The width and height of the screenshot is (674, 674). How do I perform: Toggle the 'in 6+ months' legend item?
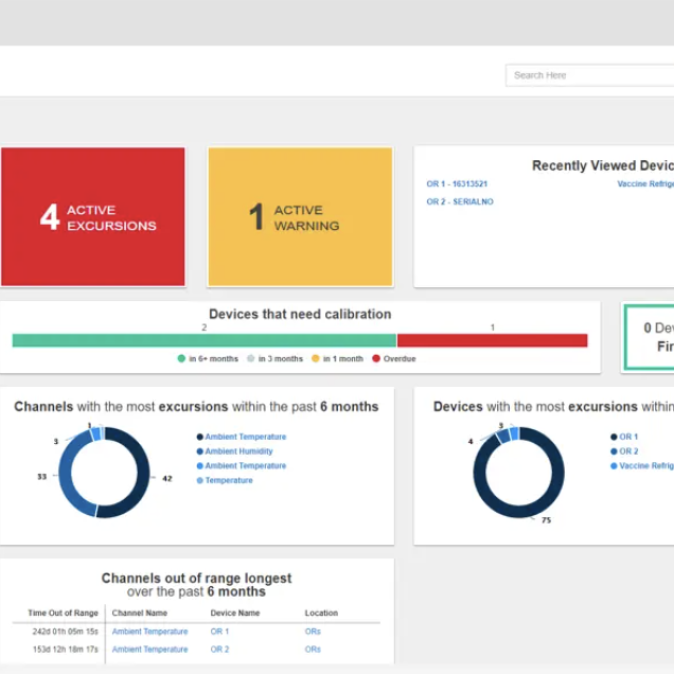tap(209, 358)
